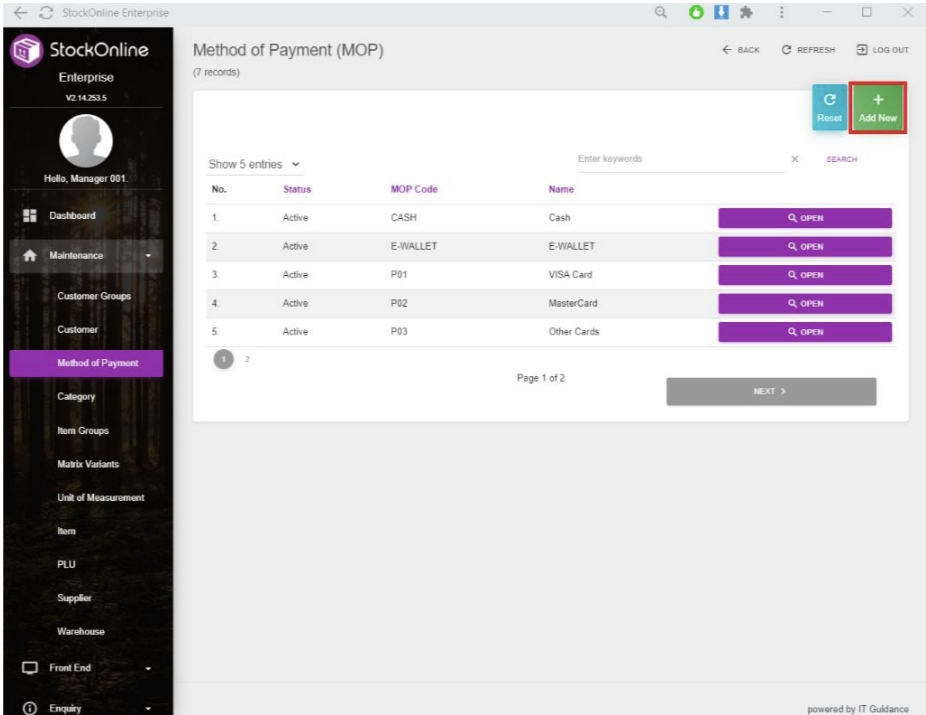
Task: Go to page 2 in pagination
Action: [x=247, y=358]
